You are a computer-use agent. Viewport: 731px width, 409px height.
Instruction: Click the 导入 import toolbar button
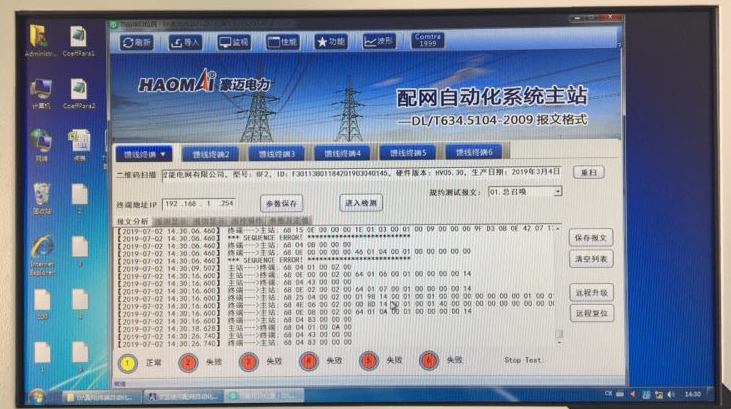187,43
